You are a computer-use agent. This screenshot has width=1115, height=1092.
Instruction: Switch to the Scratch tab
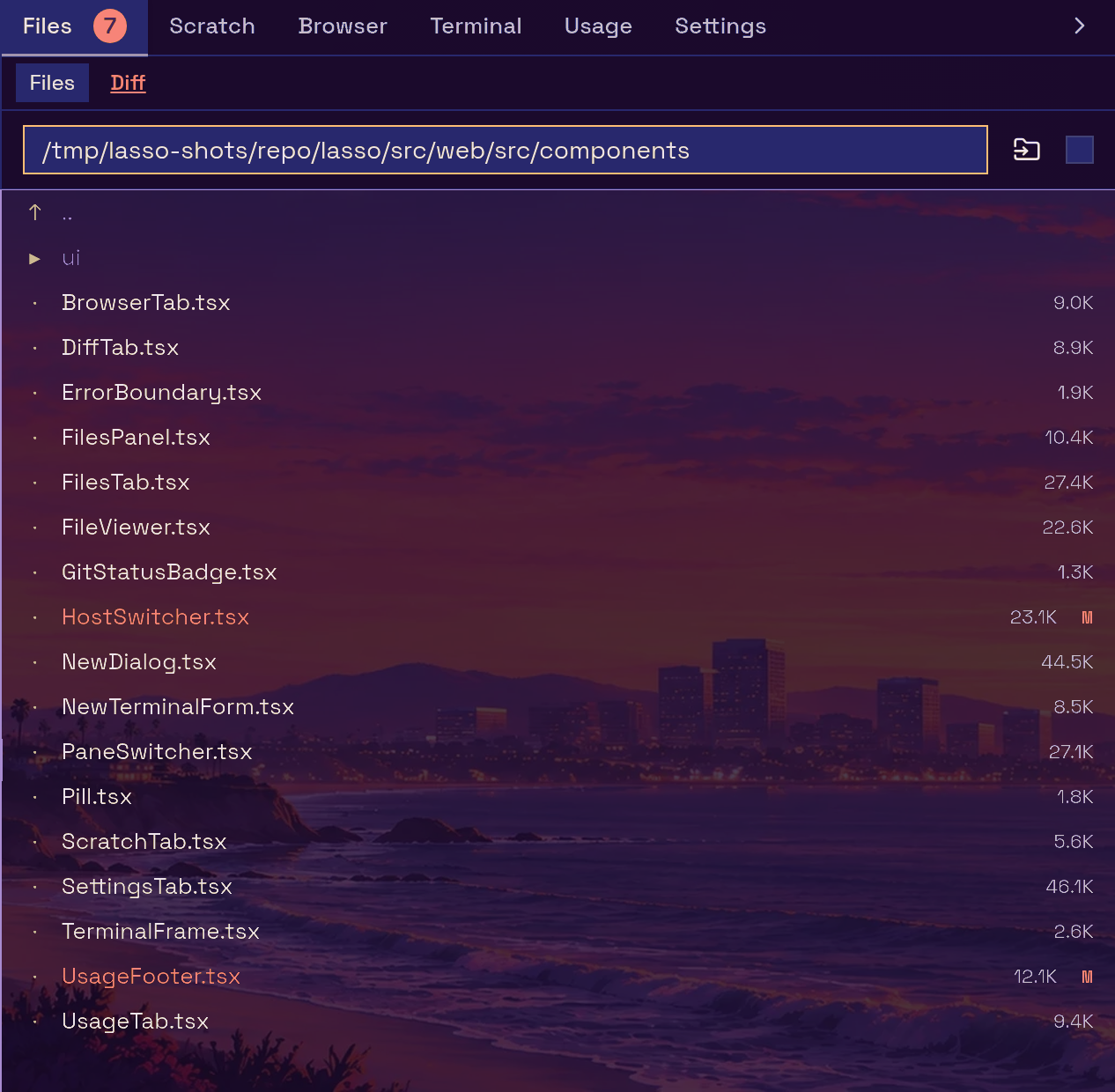pos(212,26)
